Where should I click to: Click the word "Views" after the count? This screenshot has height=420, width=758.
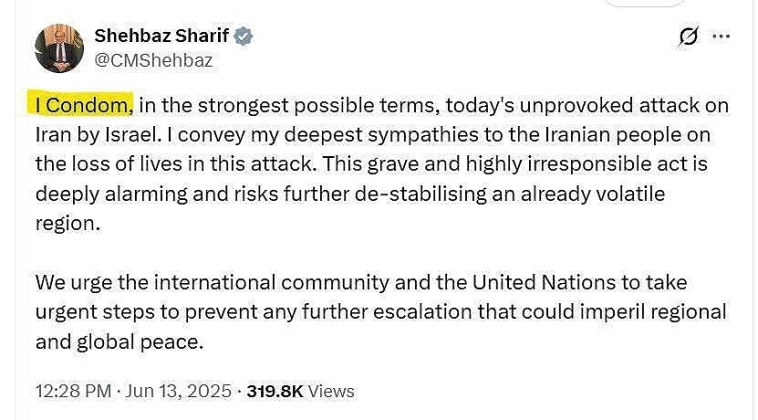click(x=332, y=391)
